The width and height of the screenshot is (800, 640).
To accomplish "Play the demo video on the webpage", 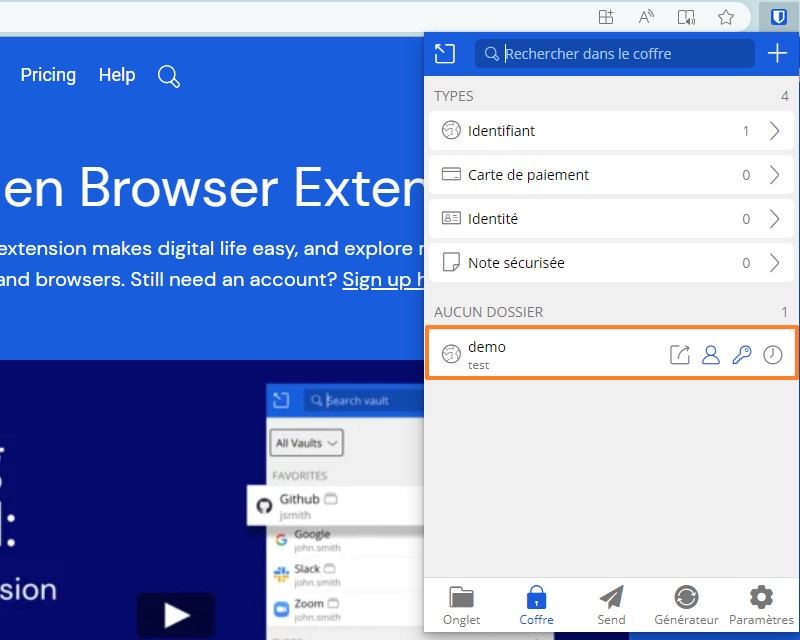I will (175, 616).
